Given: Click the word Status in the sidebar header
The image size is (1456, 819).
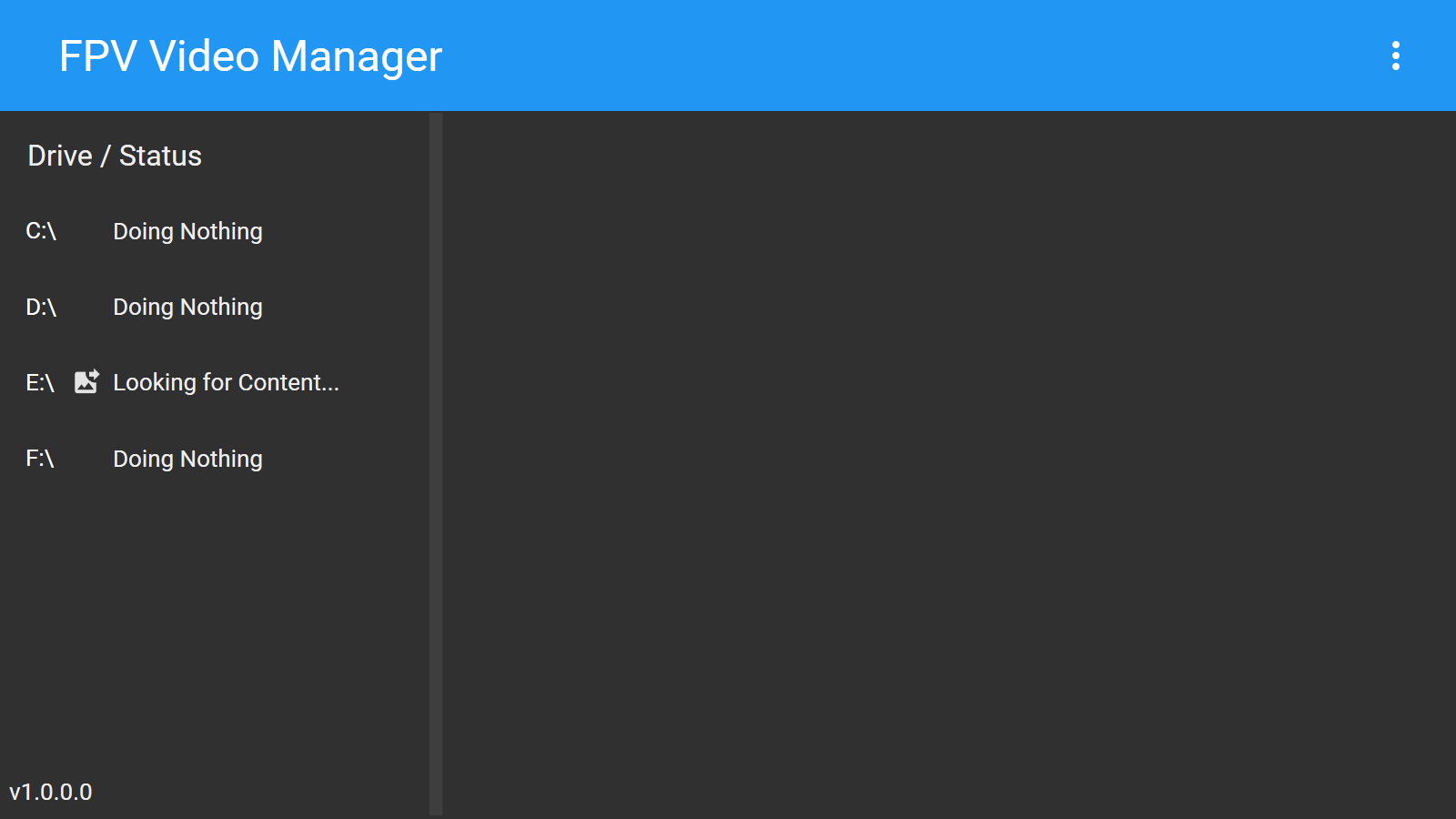Looking at the screenshot, I should [160, 156].
